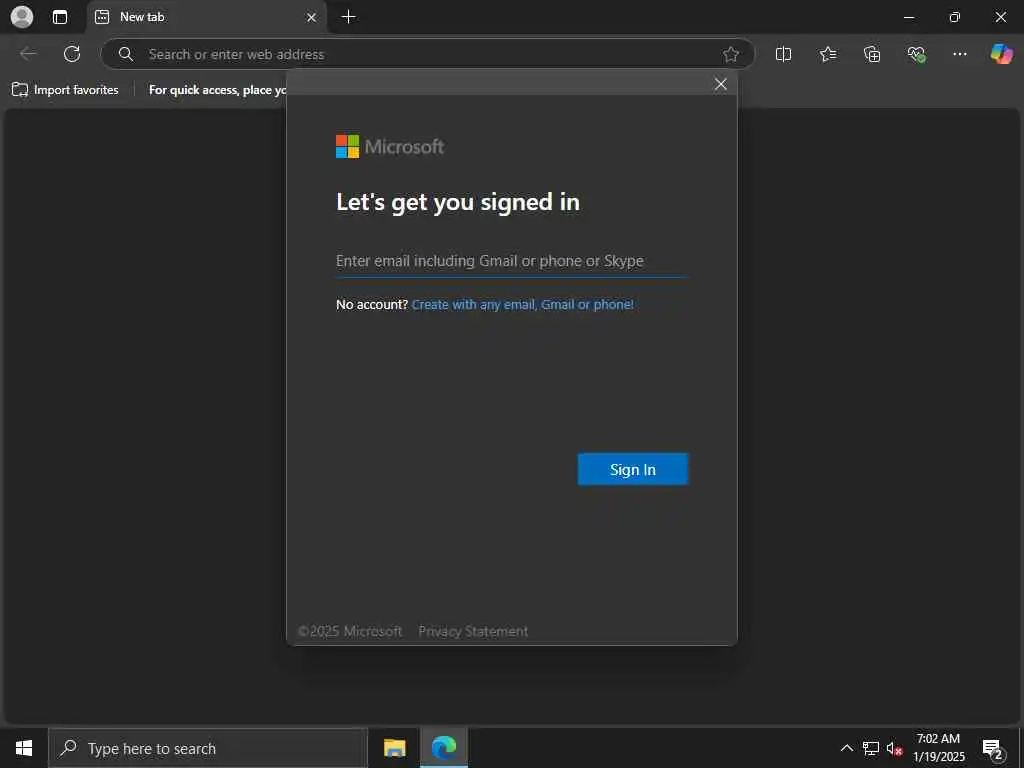The width and height of the screenshot is (1024, 768).
Task: Focus the Search or enter web address bar
Action: (x=427, y=54)
